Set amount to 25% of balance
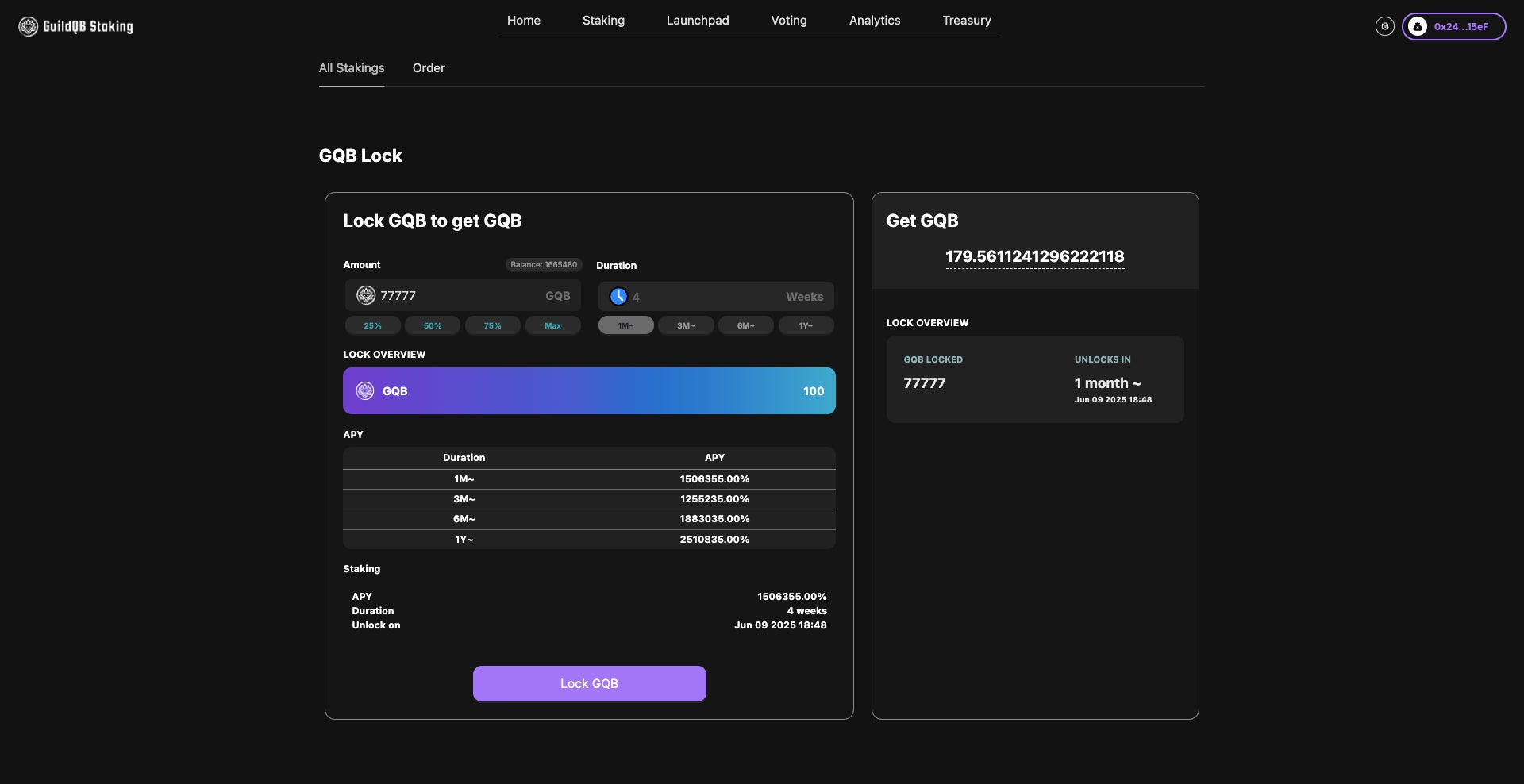This screenshot has height=784, width=1524. [x=373, y=325]
